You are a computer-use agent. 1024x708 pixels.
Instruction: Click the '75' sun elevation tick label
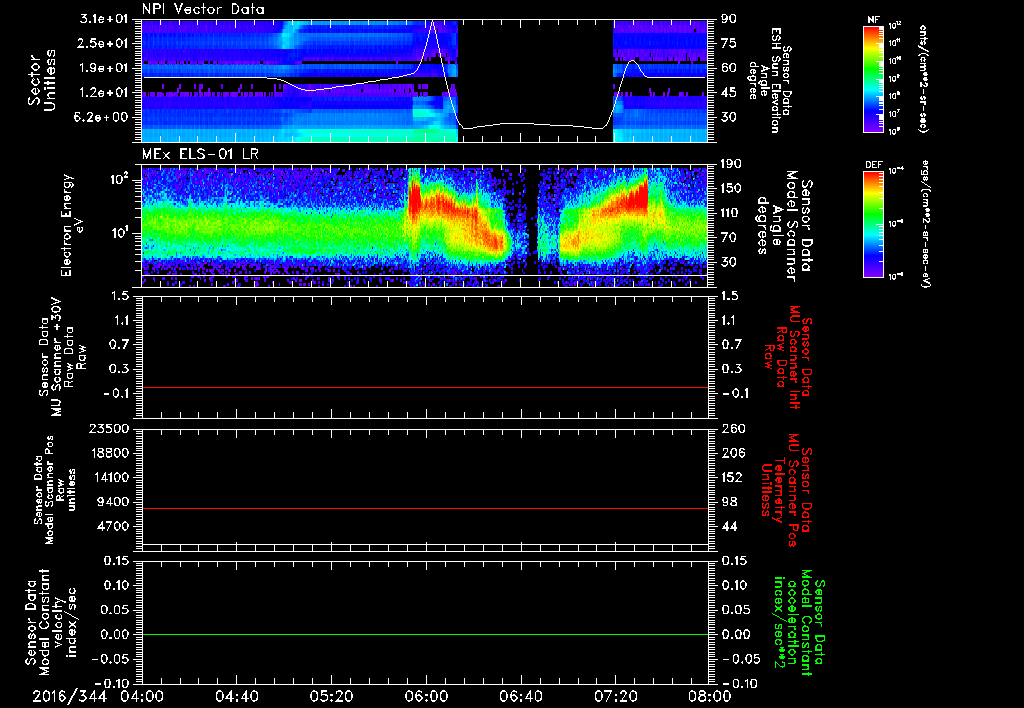click(728, 43)
